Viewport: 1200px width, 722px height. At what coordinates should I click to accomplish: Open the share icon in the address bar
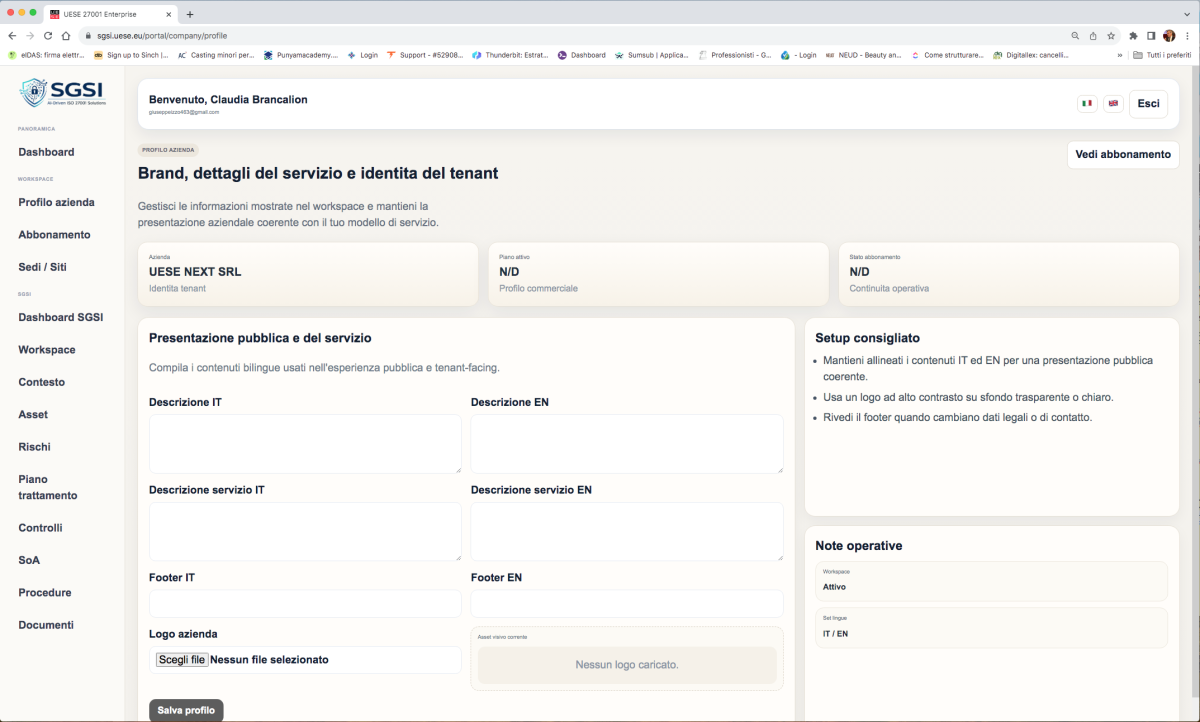pos(1092,35)
